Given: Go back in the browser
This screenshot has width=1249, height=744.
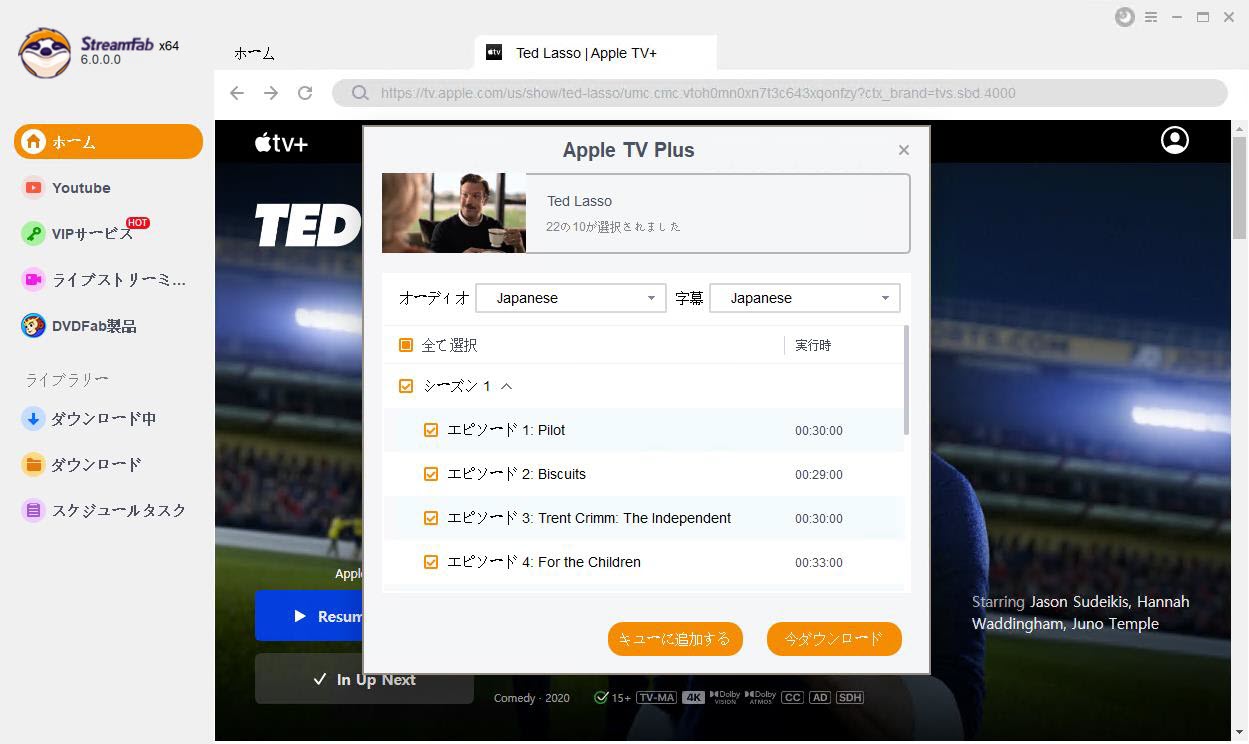Looking at the screenshot, I should point(237,93).
